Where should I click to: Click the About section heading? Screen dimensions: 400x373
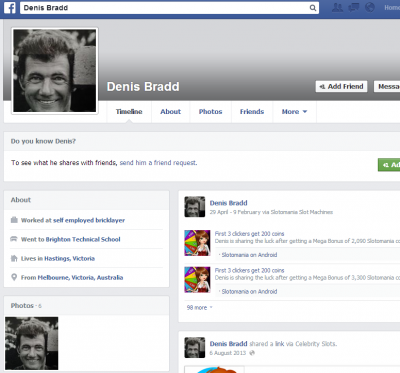pyautogui.click(x=21, y=200)
